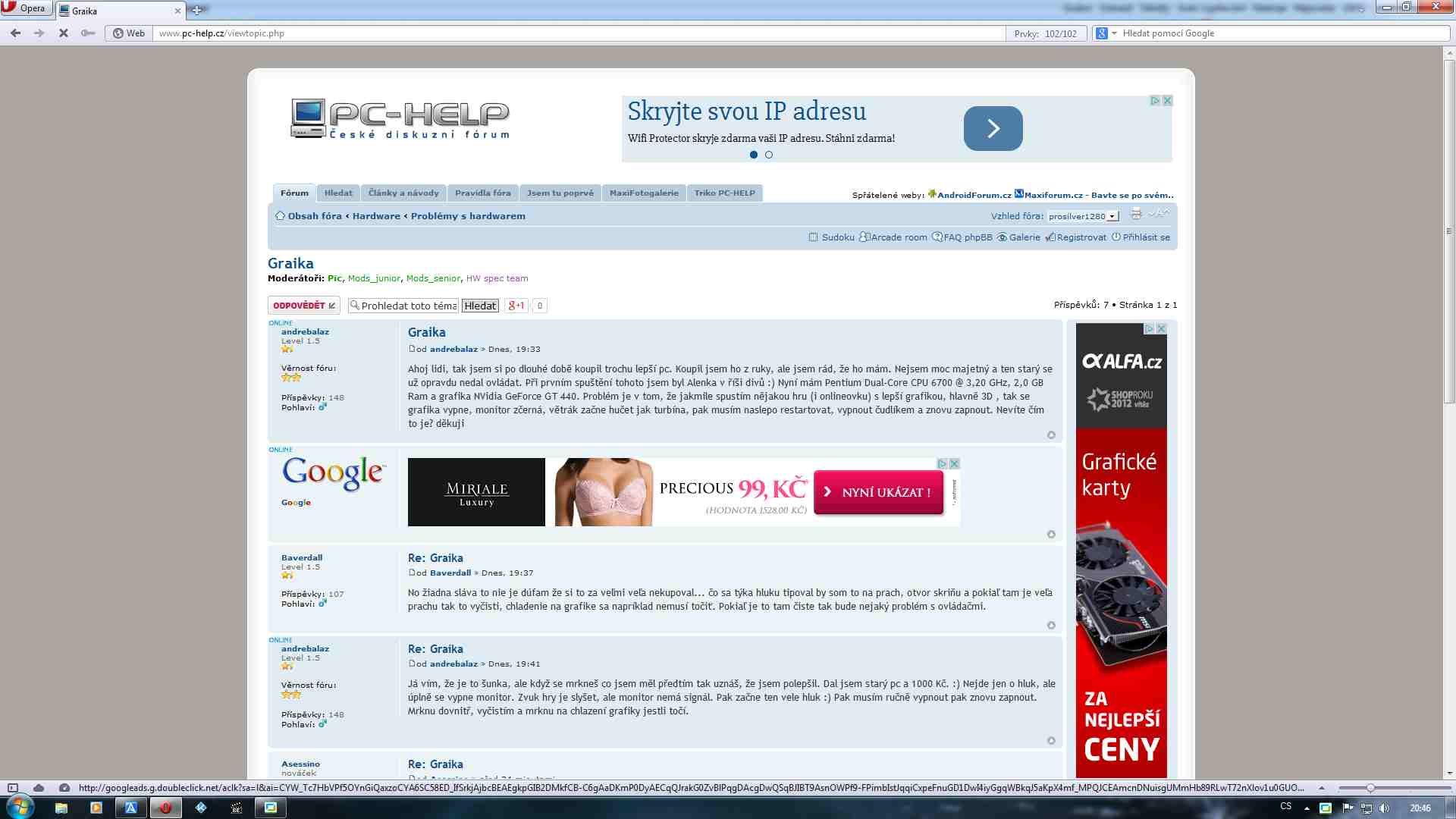Click the Opera Link cloud icon

click(39, 788)
